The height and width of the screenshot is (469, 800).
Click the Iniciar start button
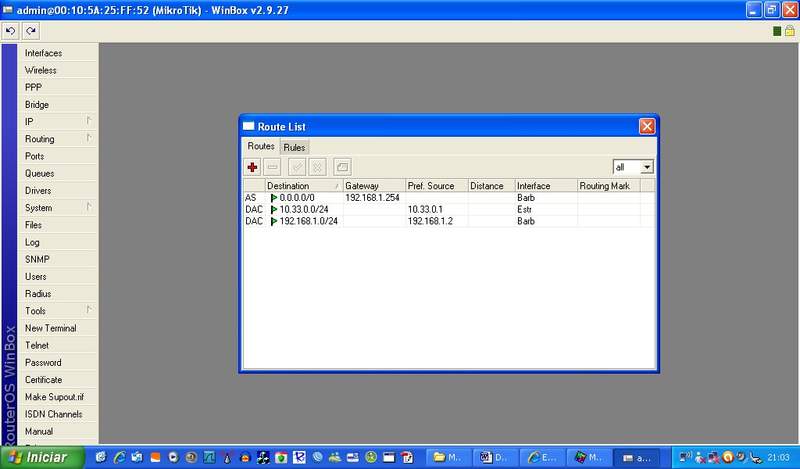(x=40, y=457)
